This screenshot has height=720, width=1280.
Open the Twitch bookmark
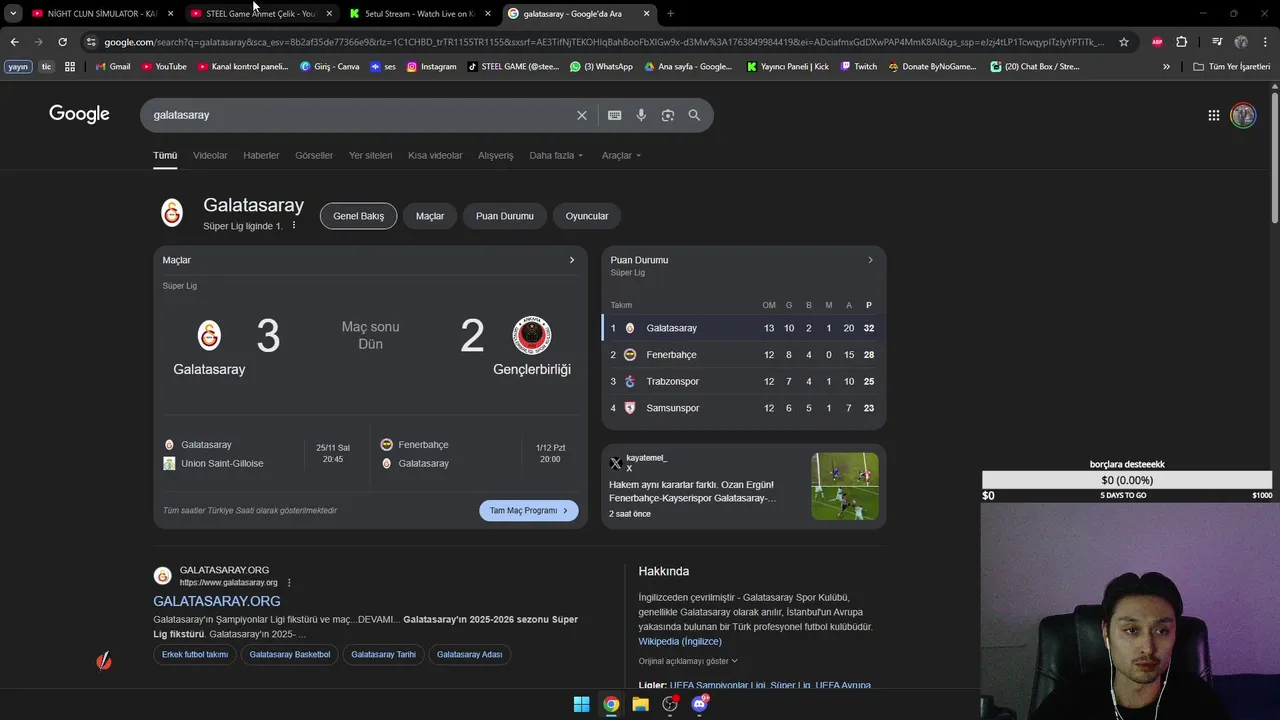pos(859,67)
